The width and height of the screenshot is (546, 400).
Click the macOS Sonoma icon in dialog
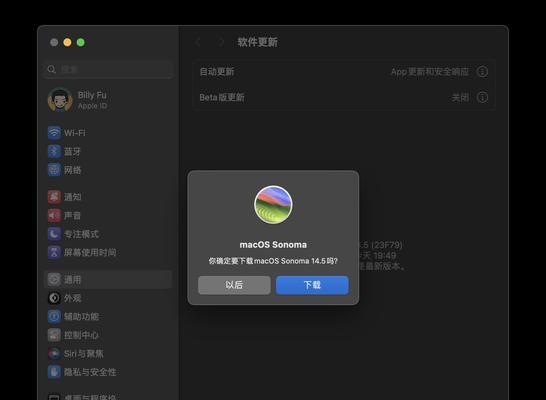click(x=273, y=205)
